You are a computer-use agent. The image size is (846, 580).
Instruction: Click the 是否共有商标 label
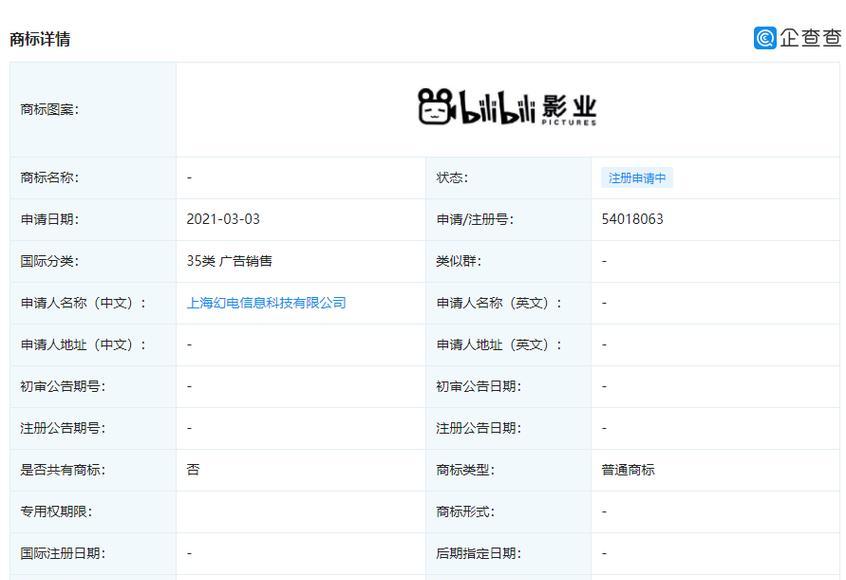[63, 470]
